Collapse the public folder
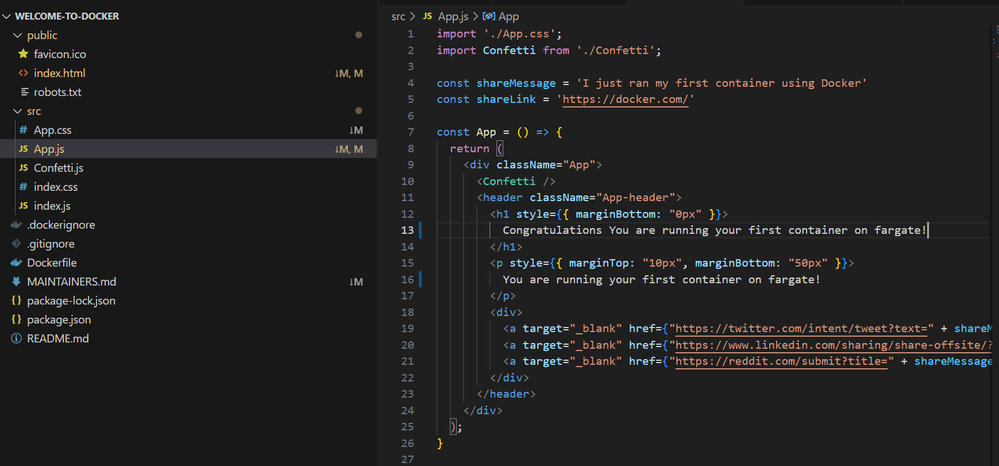The image size is (999, 466). [x=16, y=35]
